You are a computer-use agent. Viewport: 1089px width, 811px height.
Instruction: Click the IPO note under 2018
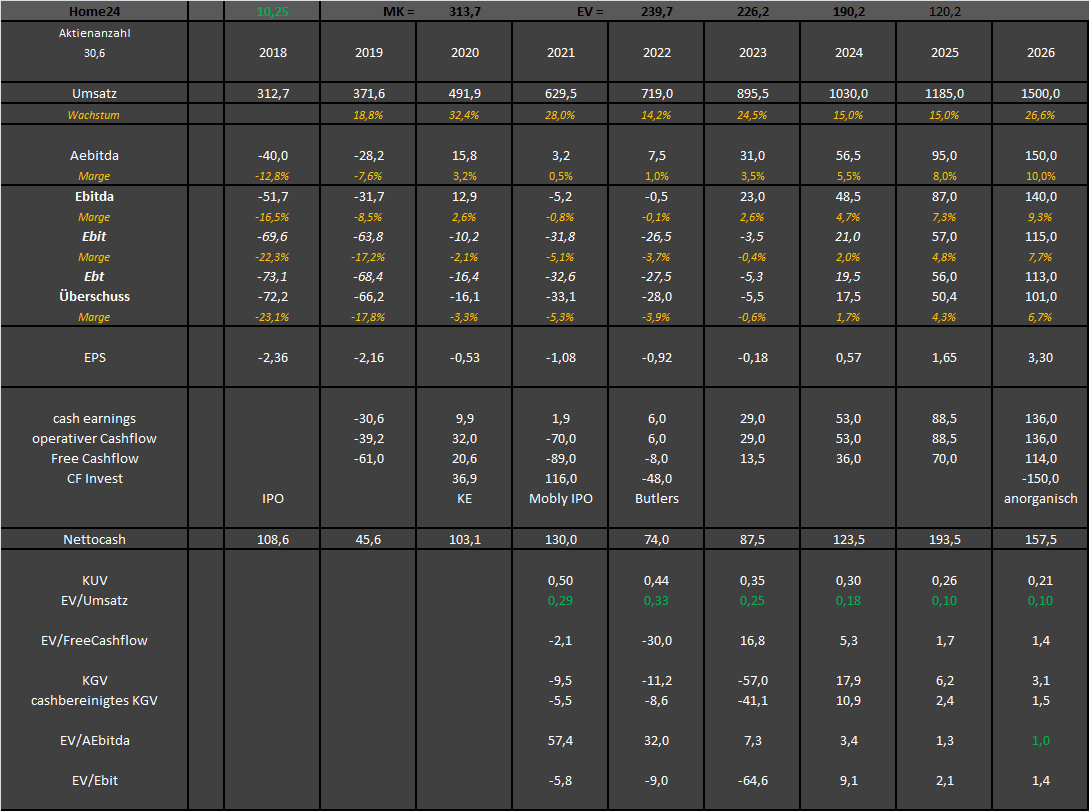point(272,499)
